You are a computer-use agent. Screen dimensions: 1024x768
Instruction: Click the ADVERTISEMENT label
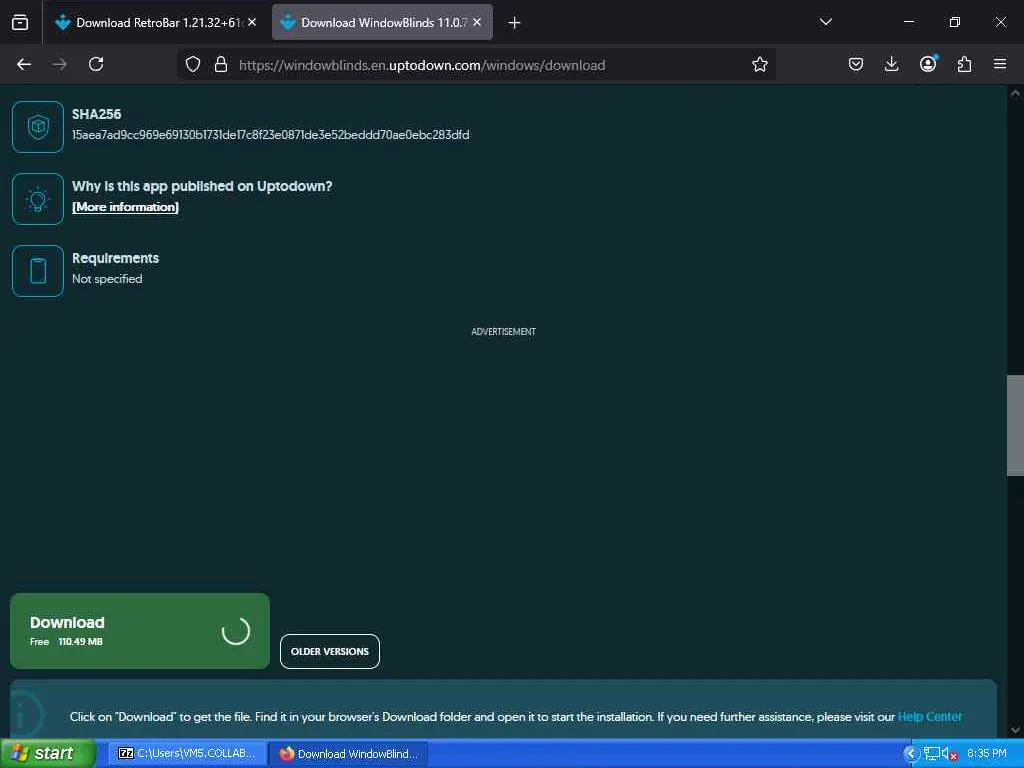click(x=504, y=332)
